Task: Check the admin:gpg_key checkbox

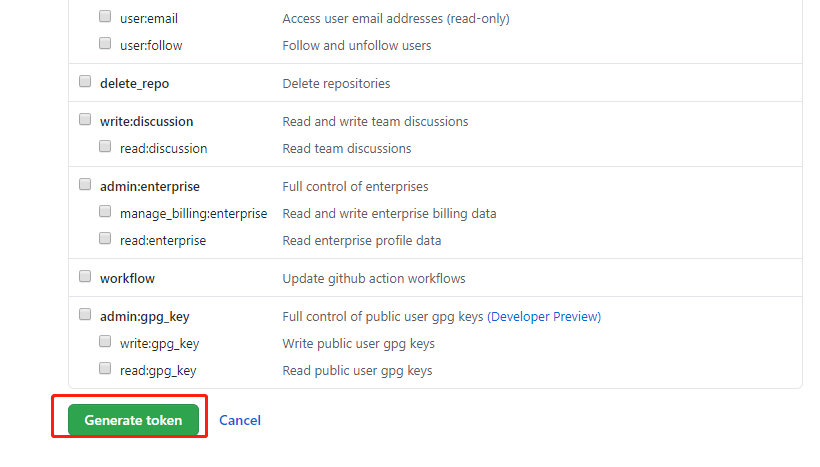Action: click(85, 314)
